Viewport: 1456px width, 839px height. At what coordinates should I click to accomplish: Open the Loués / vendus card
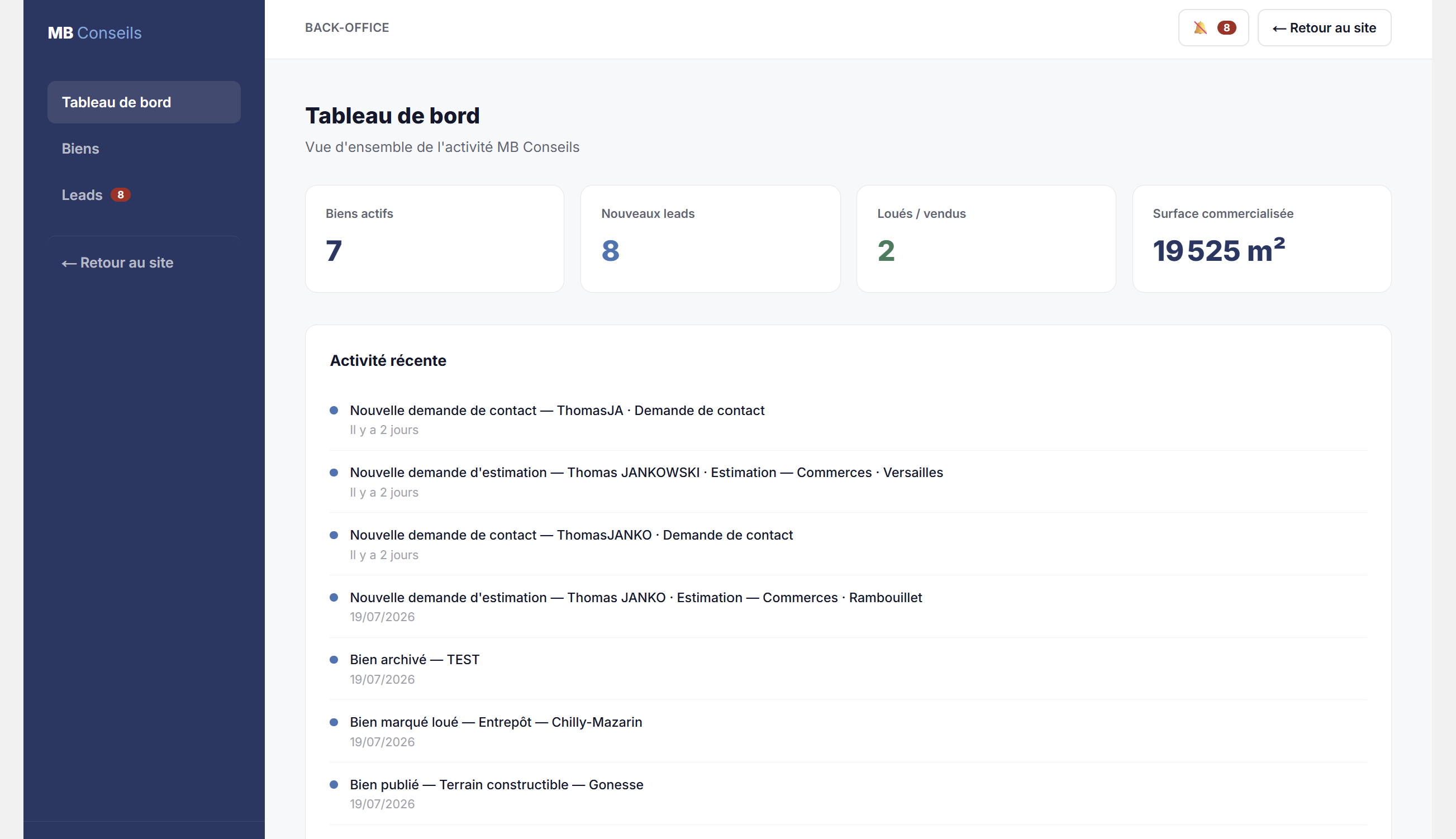[x=987, y=239]
